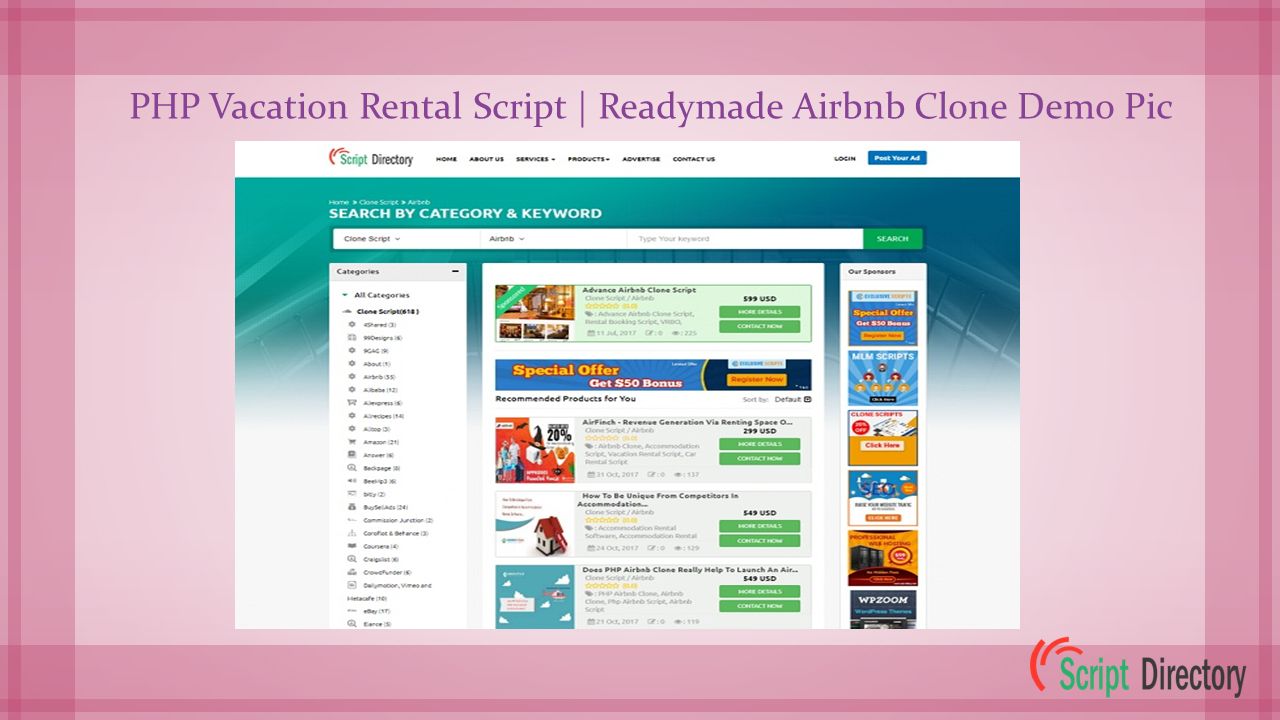Click the gear icon beside About (1)
The image size is (1280, 720).
pos(352,364)
